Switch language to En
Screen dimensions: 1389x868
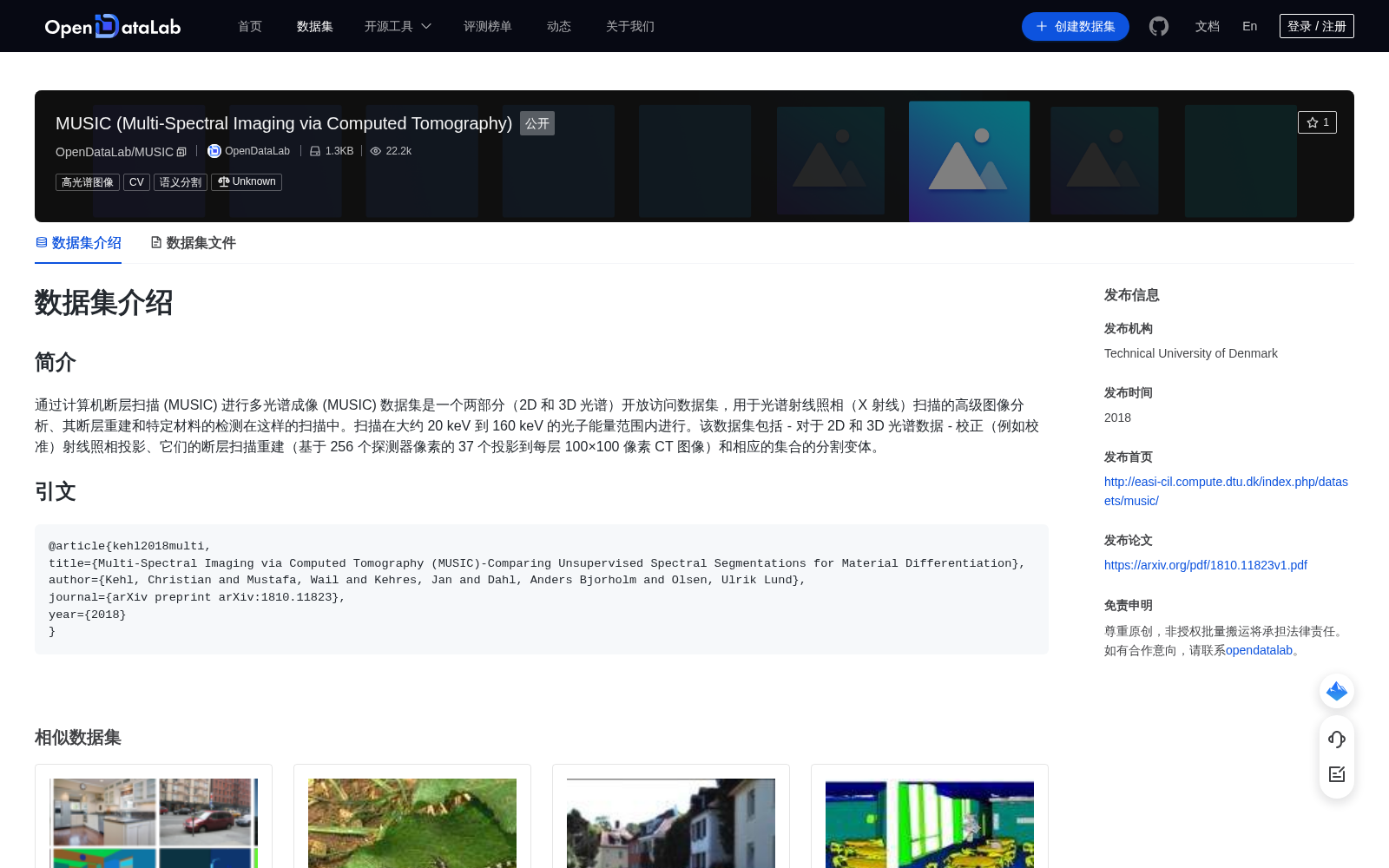[1249, 26]
